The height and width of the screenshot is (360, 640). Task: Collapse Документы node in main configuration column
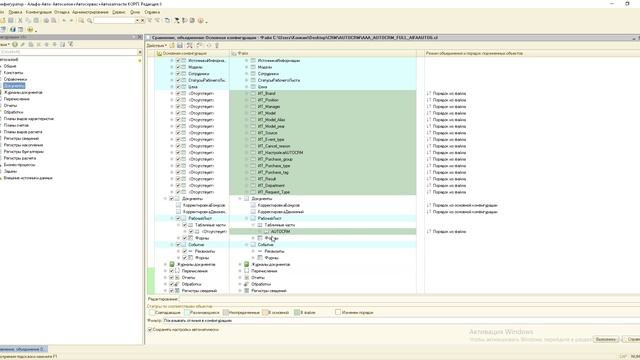click(165, 198)
